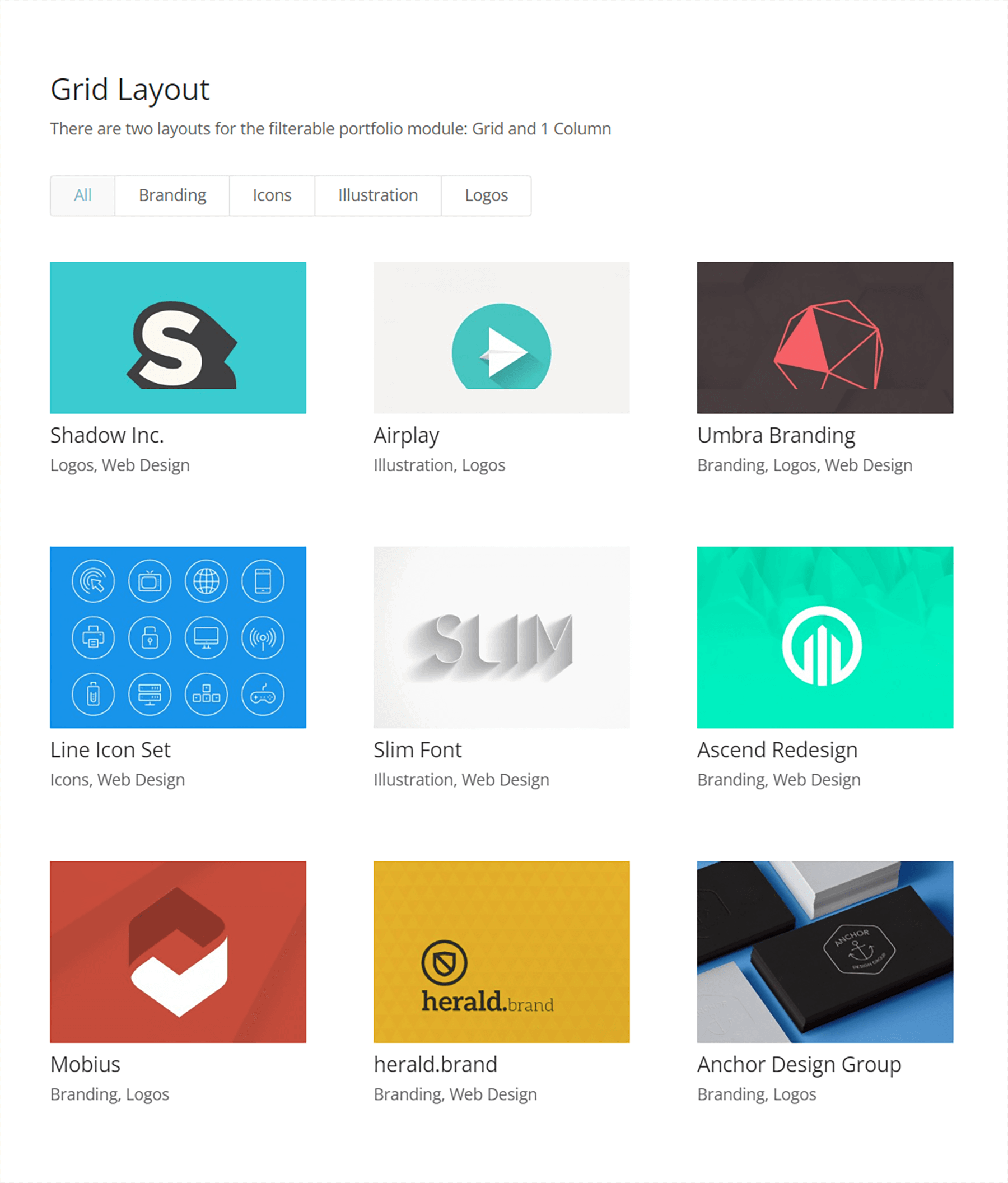Open the Shadow Inc. thumbnail image
Screen dimensions: 1008x1183
point(178,337)
